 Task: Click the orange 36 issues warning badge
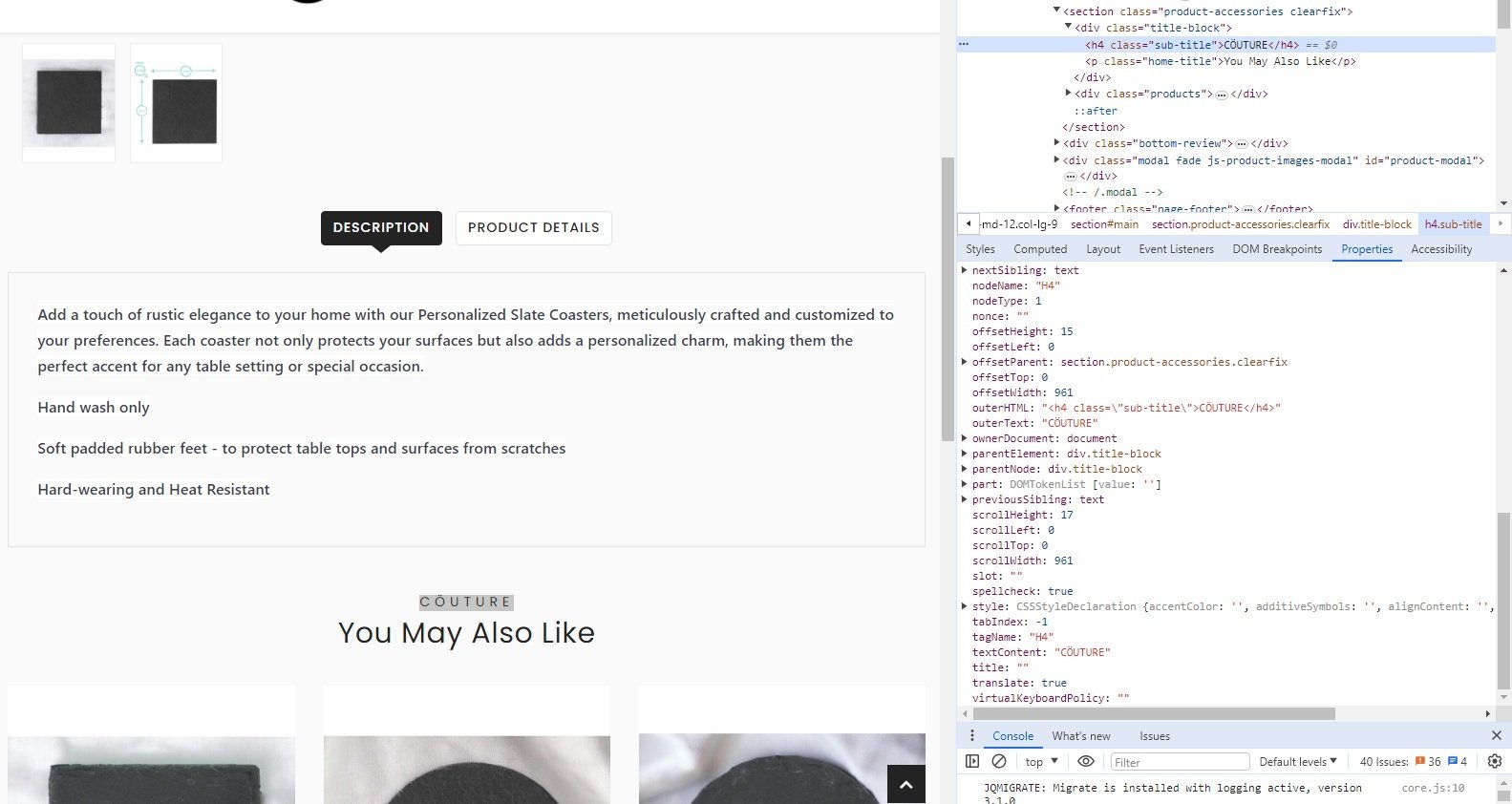click(1428, 761)
